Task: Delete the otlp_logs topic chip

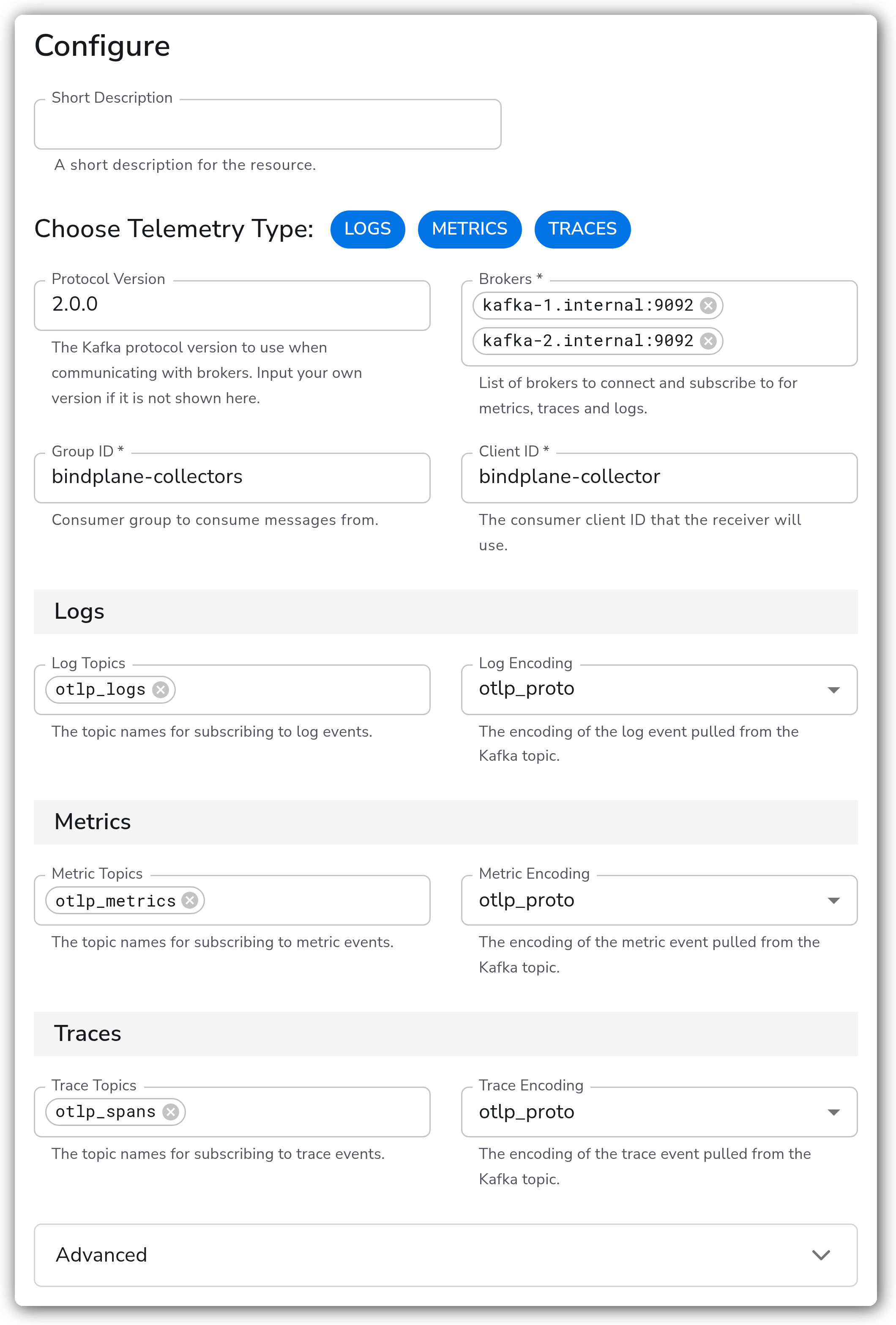Action: [161, 690]
